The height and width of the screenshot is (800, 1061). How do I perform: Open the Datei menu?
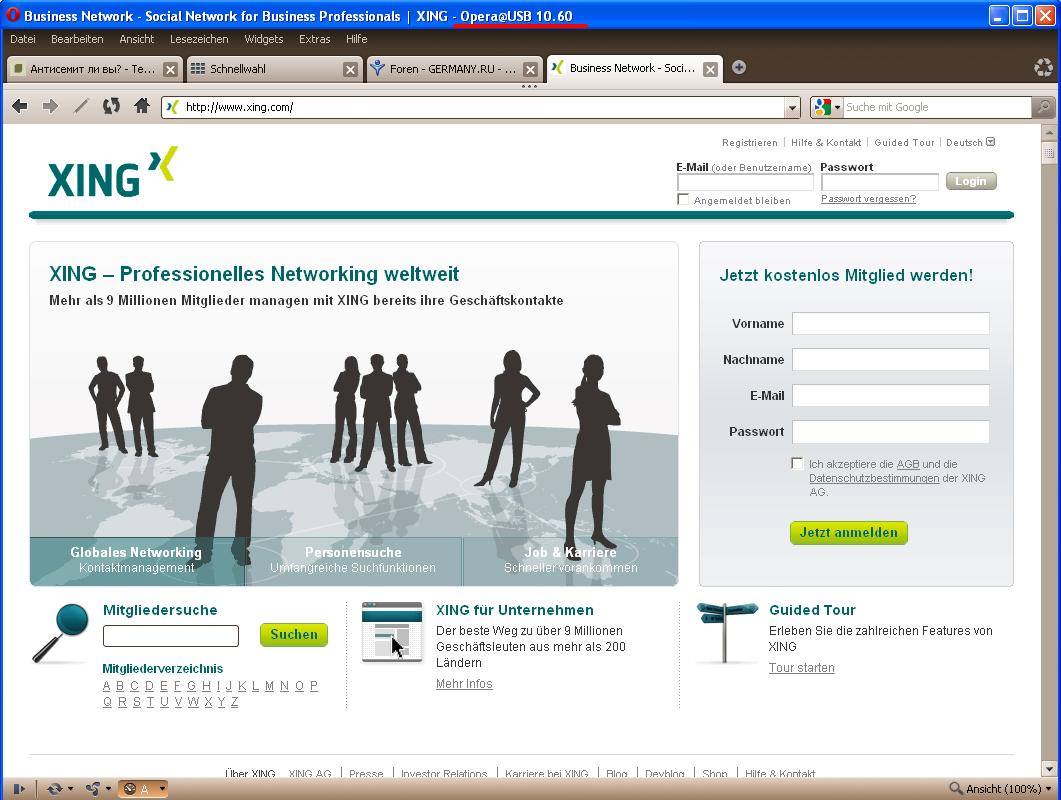pos(22,39)
